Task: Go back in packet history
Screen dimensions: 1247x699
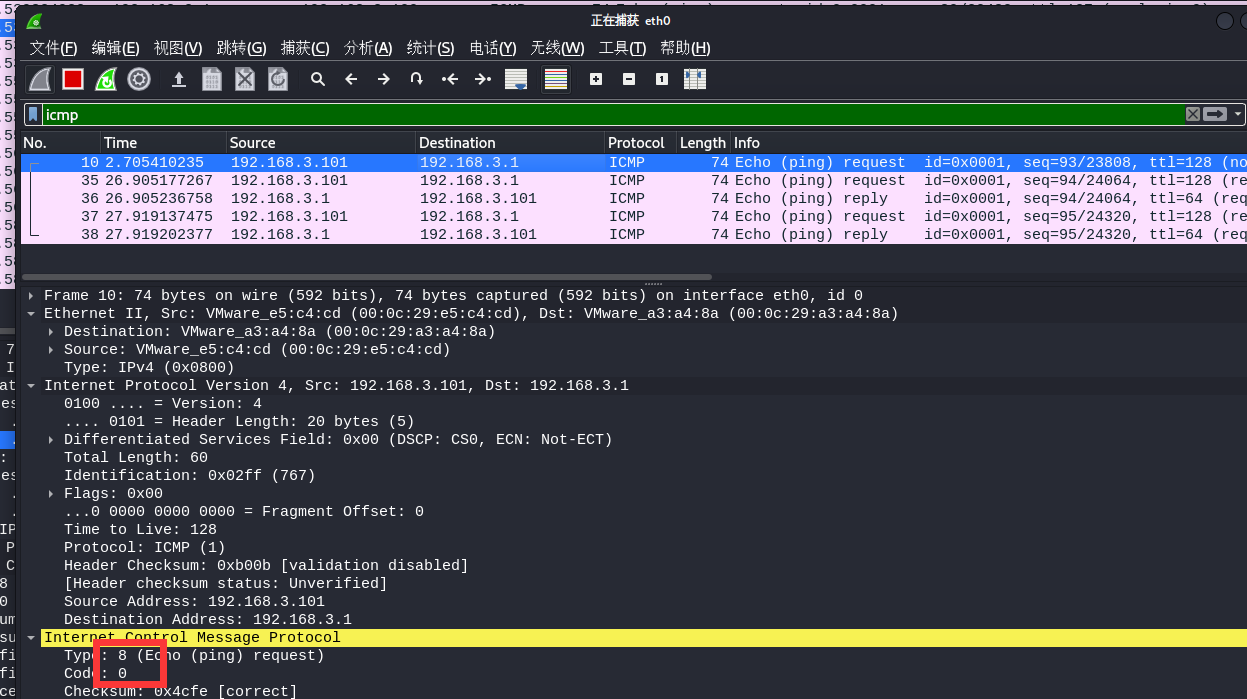Action: [351, 79]
